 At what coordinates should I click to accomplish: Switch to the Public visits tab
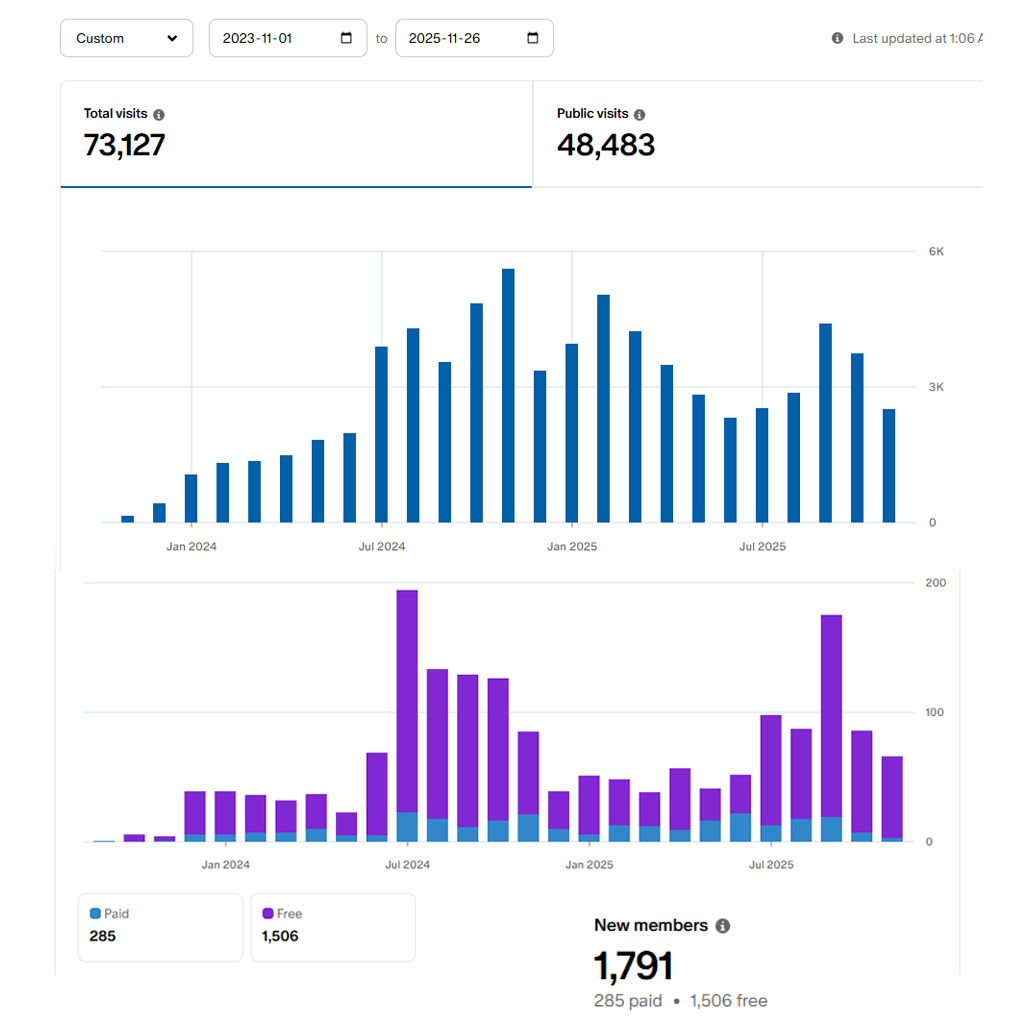[x=757, y=134]
